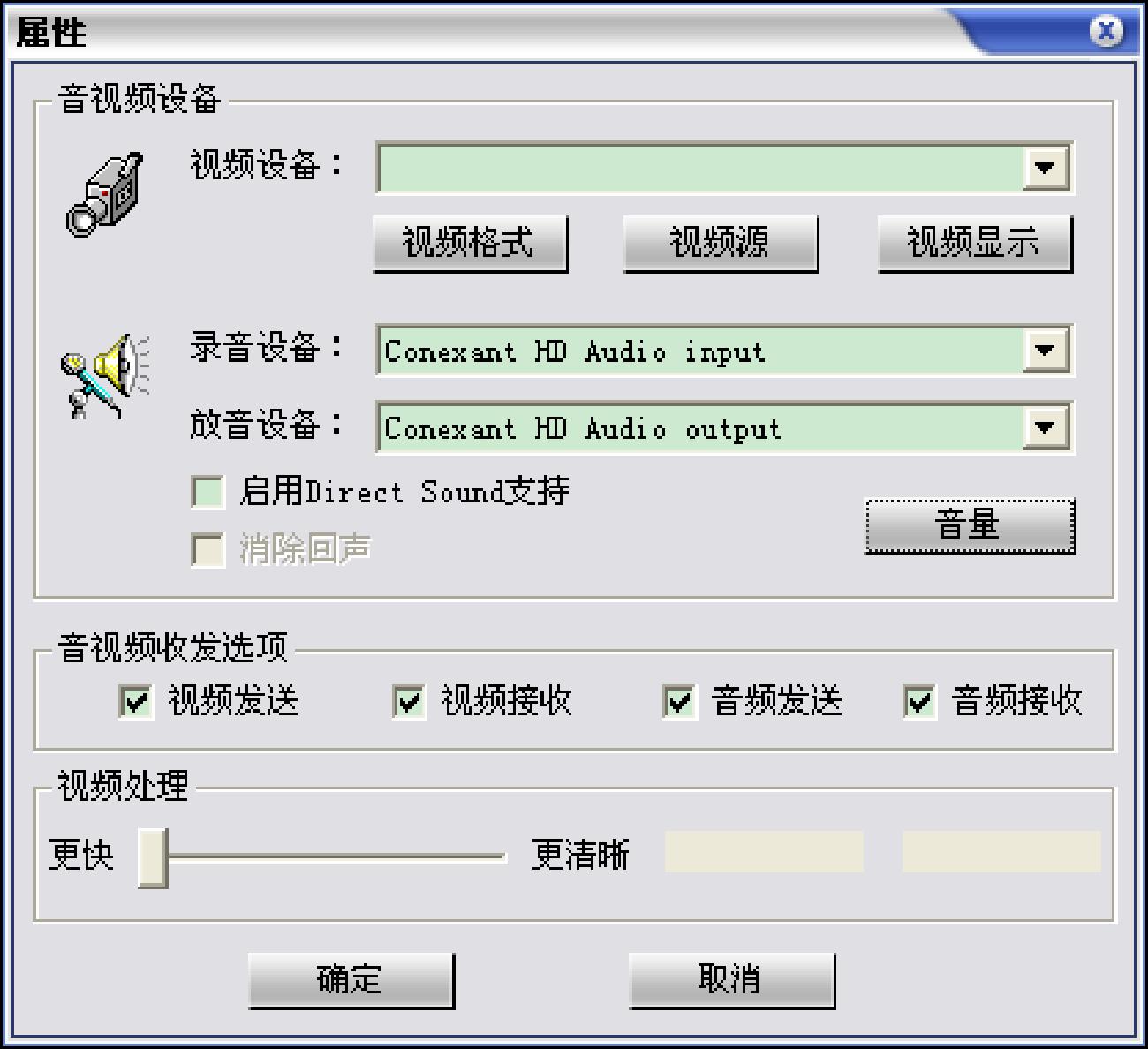Click the 视频格式 button

(470, 244)
